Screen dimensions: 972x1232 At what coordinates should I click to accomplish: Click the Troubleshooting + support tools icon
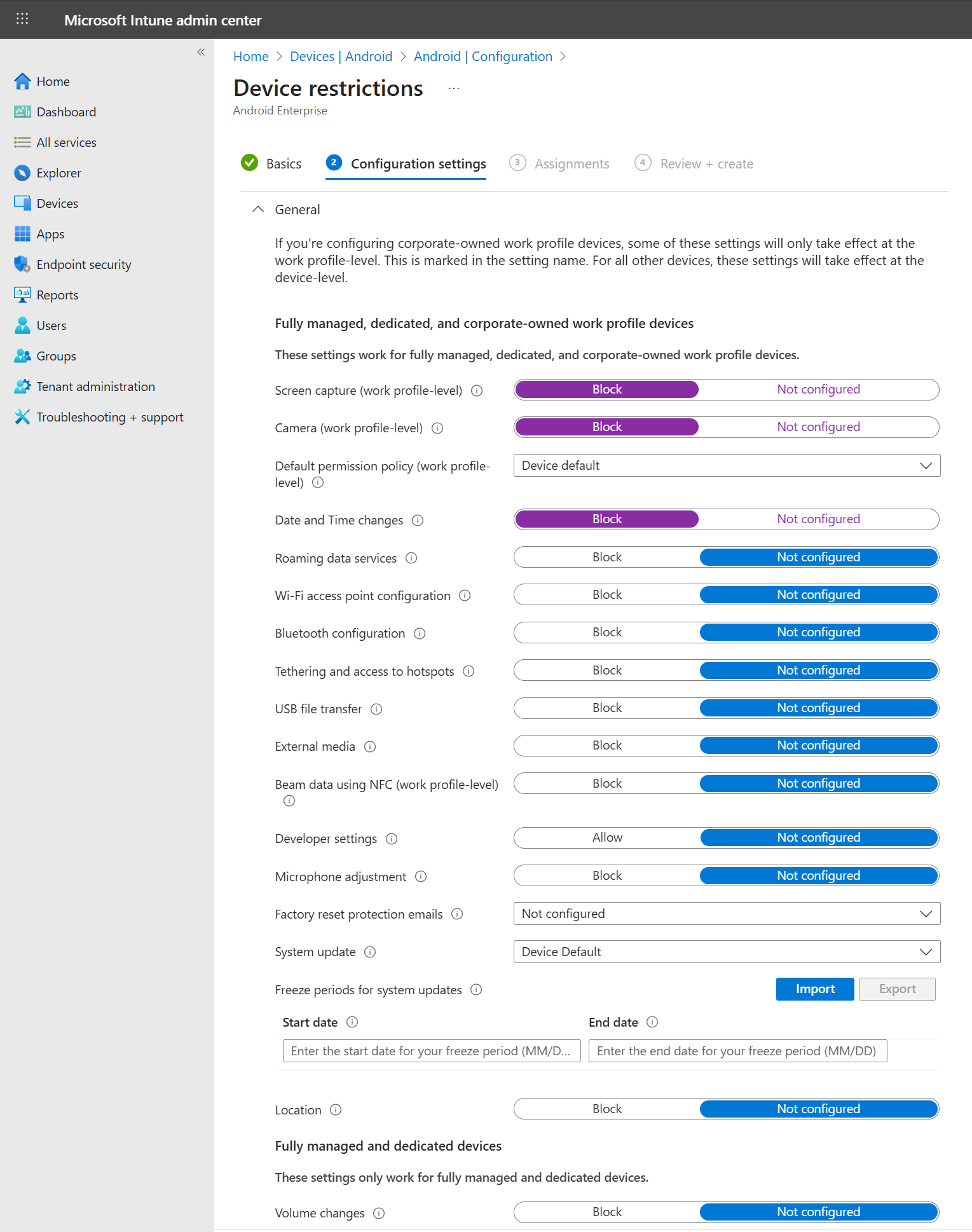point(22,417)
